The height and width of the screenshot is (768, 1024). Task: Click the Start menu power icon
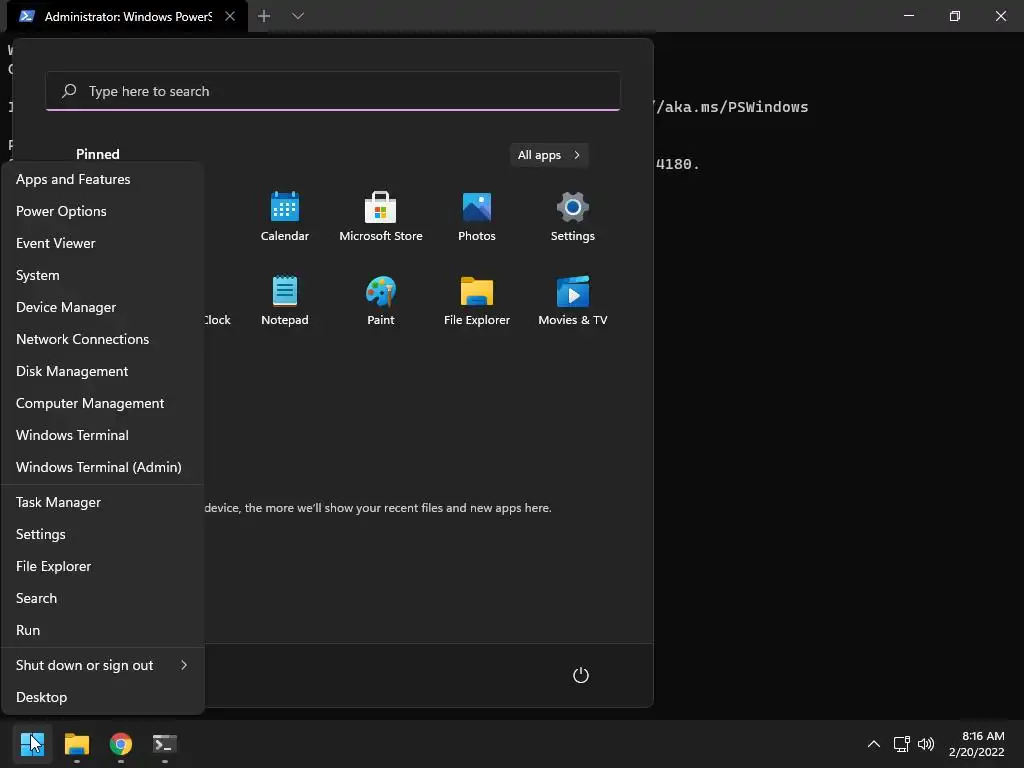(x=581, y=675)
